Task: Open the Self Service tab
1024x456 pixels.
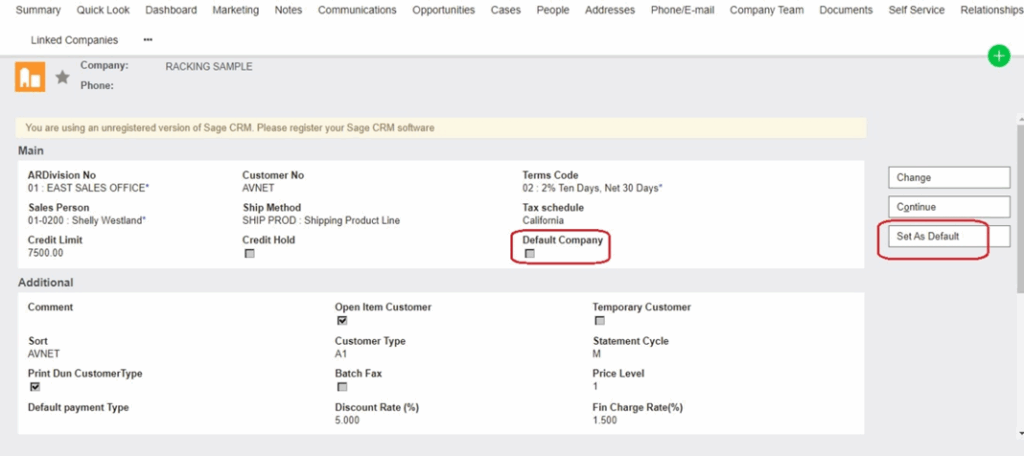Action: 916,10
